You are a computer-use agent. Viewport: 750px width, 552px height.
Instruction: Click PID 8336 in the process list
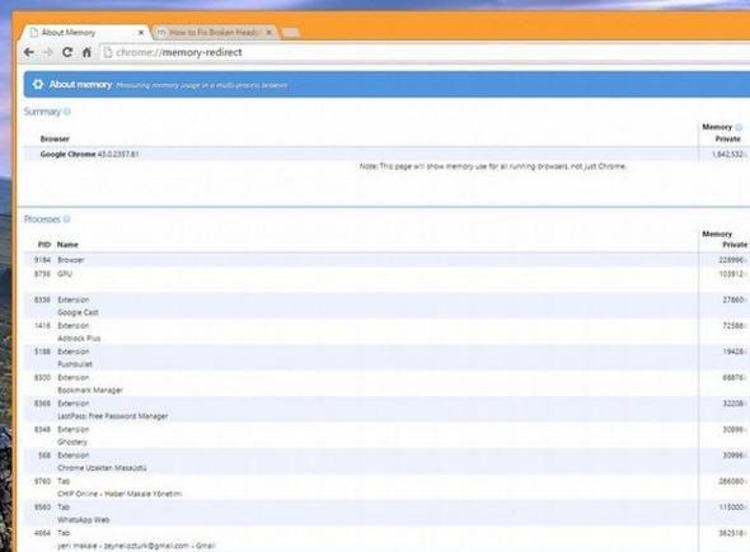42,299
